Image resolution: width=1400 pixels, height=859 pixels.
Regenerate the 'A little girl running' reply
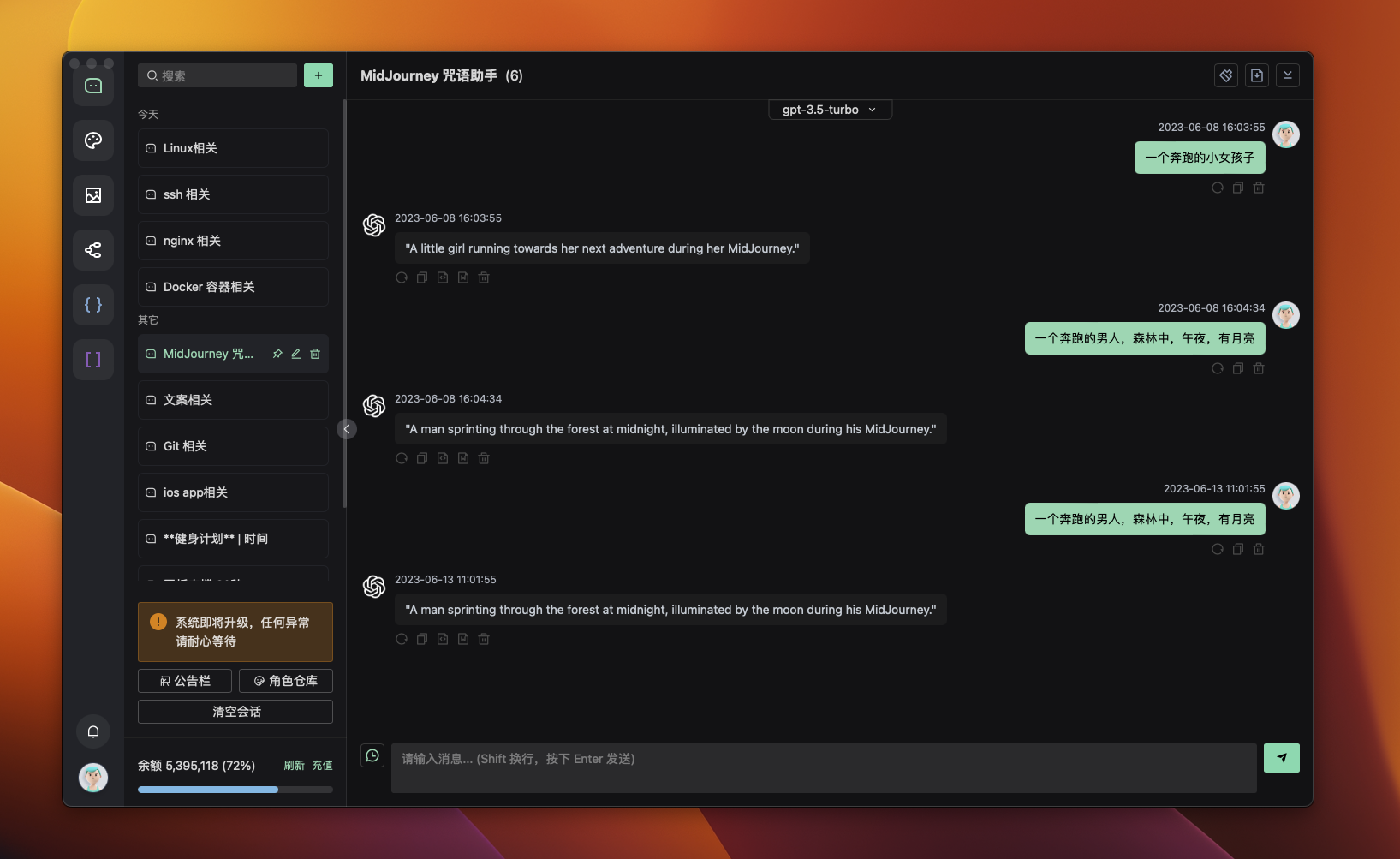pos(402,277)
